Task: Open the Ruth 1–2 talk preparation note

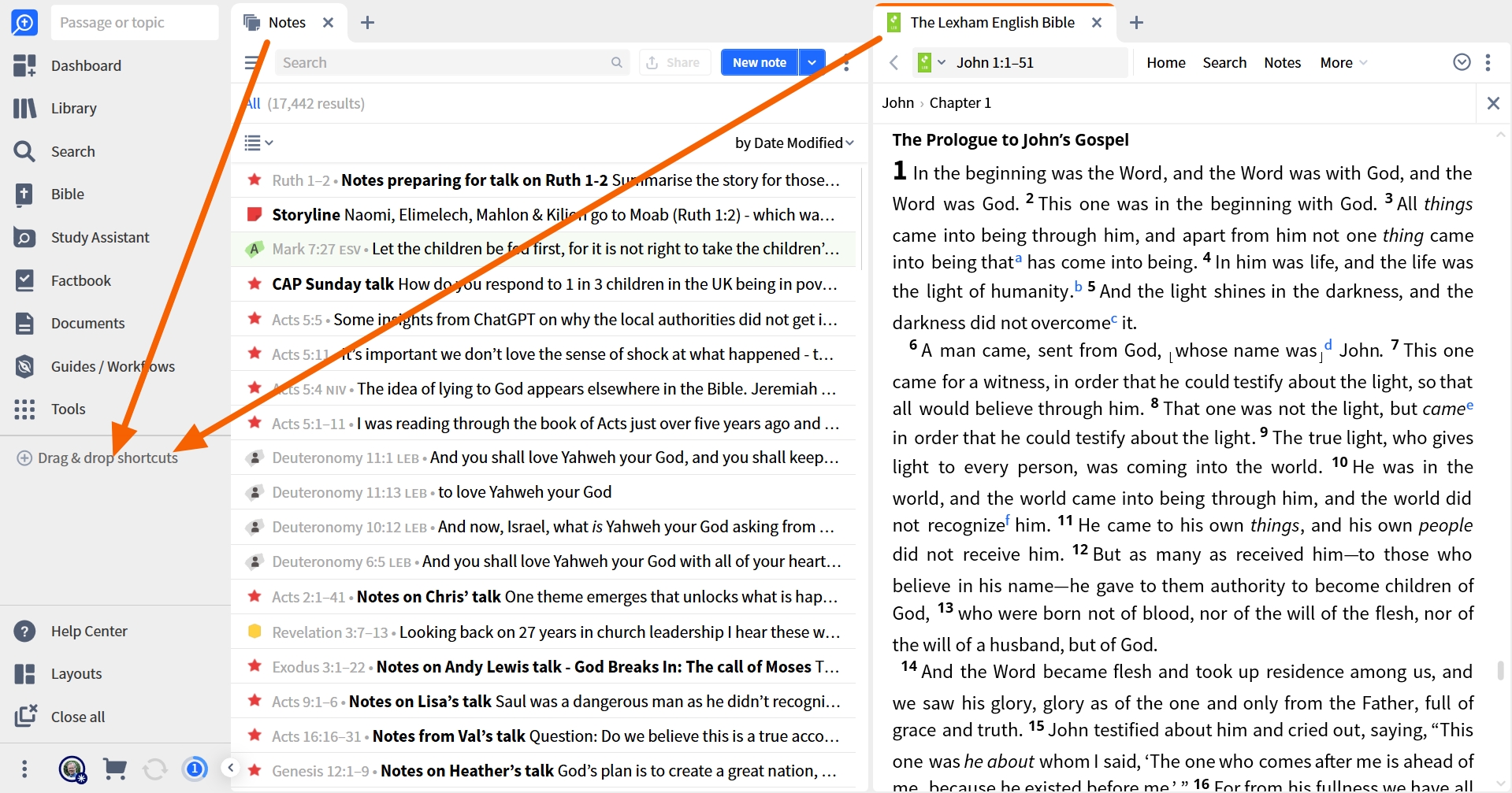Action: pyautogui.click(x=544, y=180)
